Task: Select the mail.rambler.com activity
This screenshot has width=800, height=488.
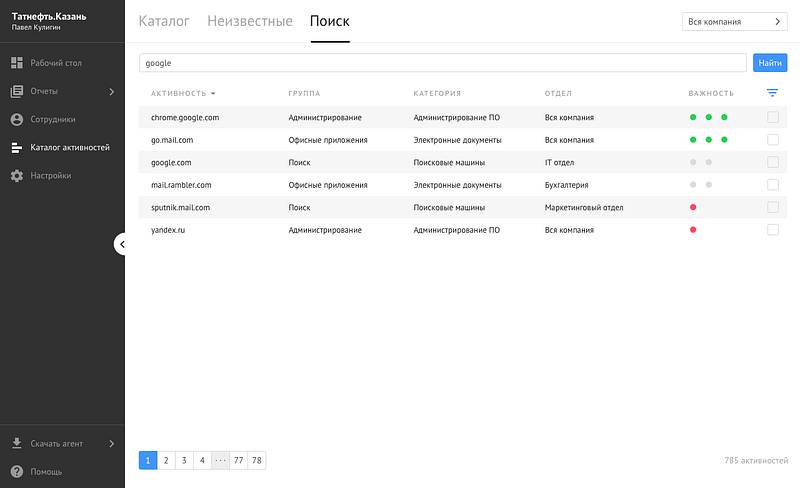Action: pos(181,185)
